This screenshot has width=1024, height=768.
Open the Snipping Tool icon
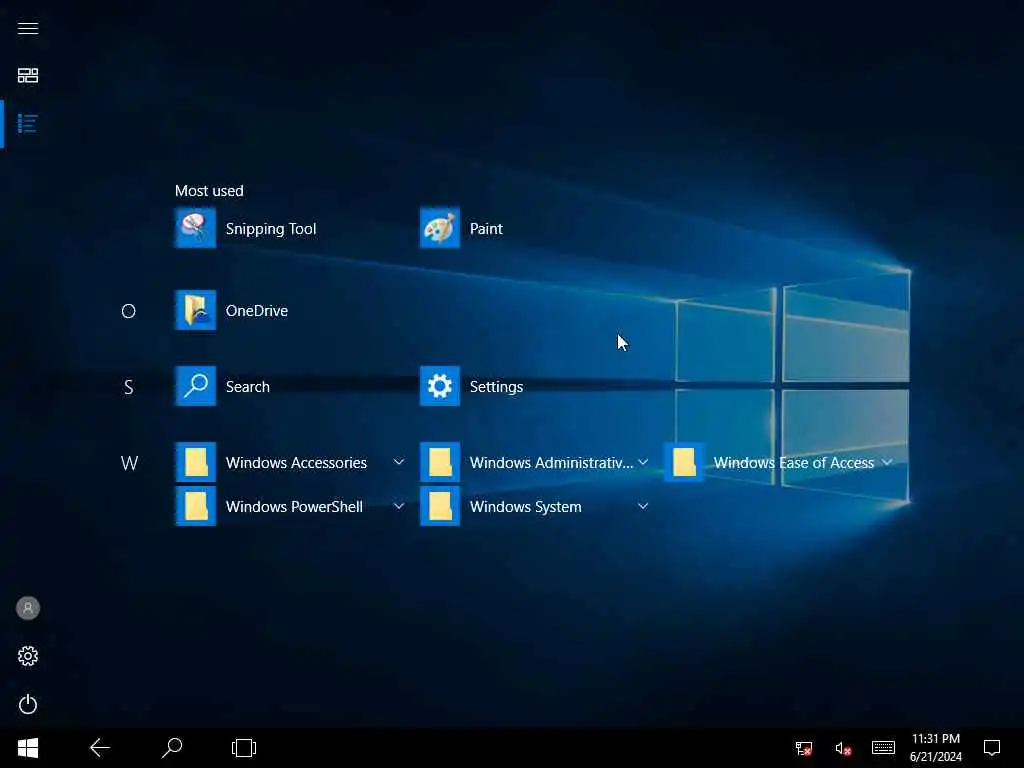(195, 228)
